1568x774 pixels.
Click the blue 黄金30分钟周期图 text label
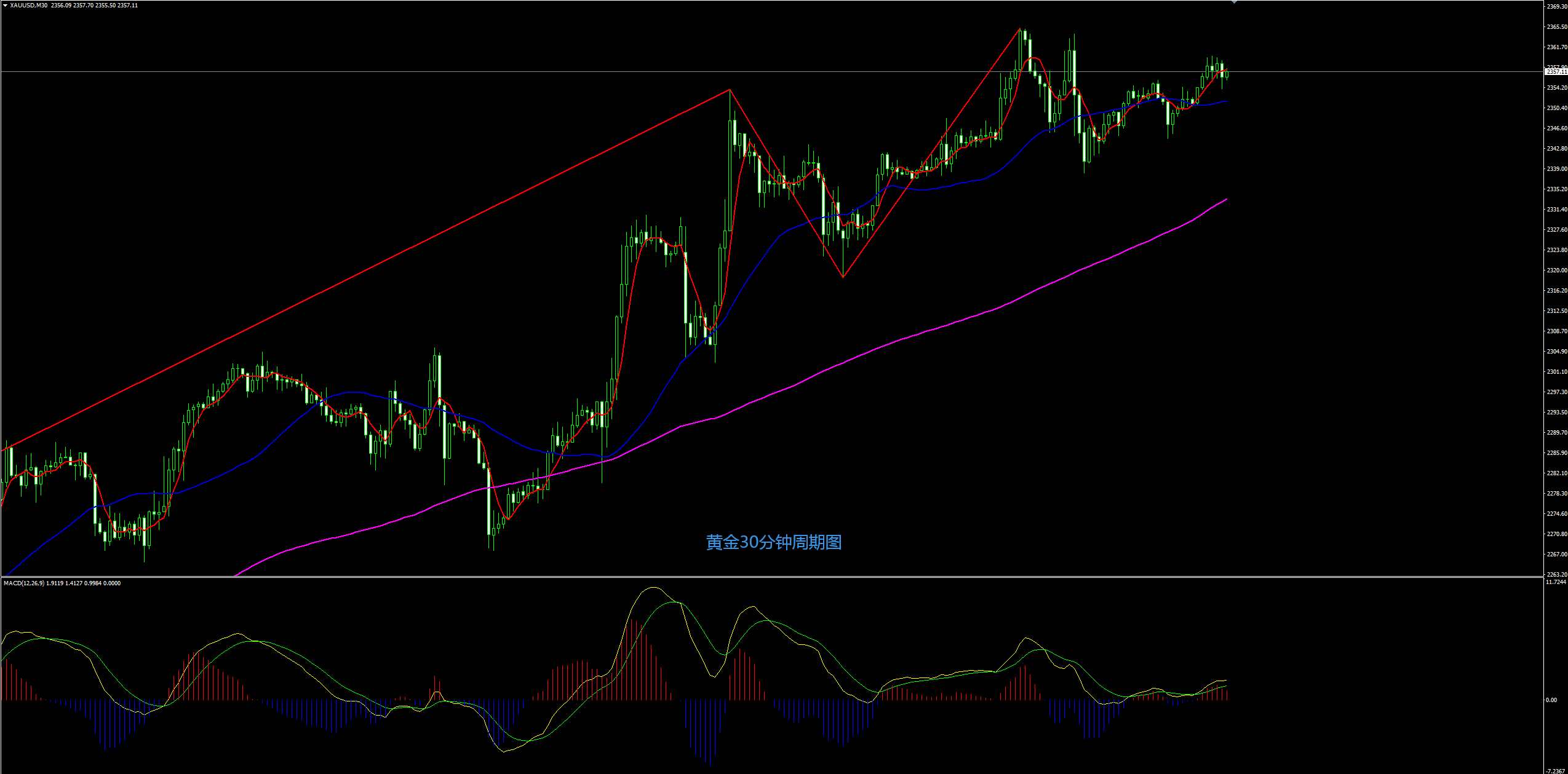coord(774,542)
